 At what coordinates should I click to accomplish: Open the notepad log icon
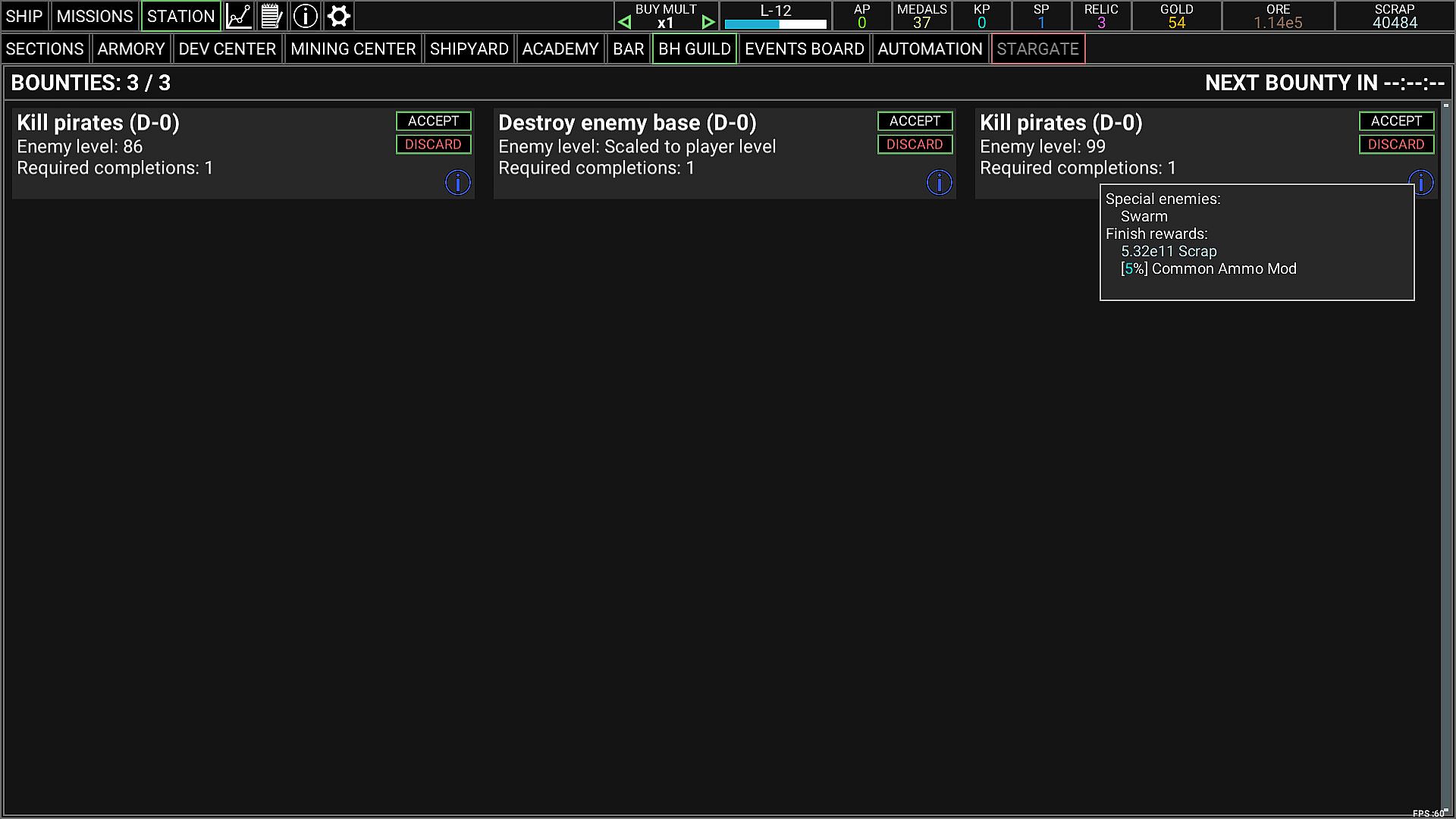[x=271, y=16]
